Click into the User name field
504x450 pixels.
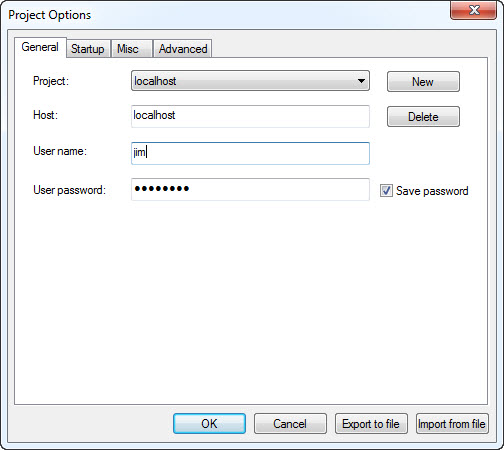(250, 153)
